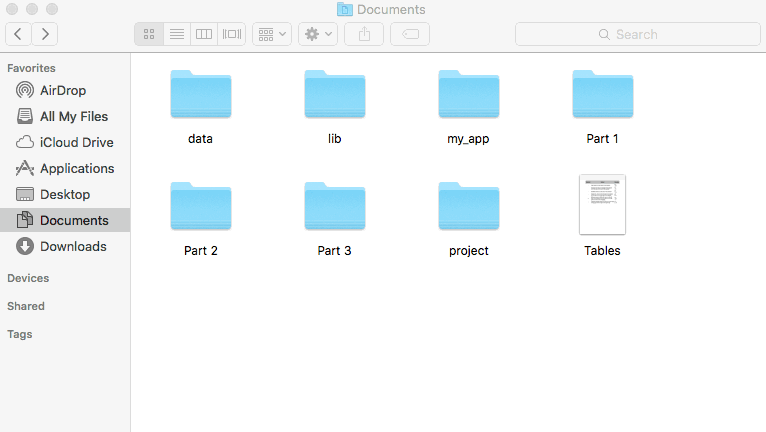Select the lib folder

click(335, 94)
